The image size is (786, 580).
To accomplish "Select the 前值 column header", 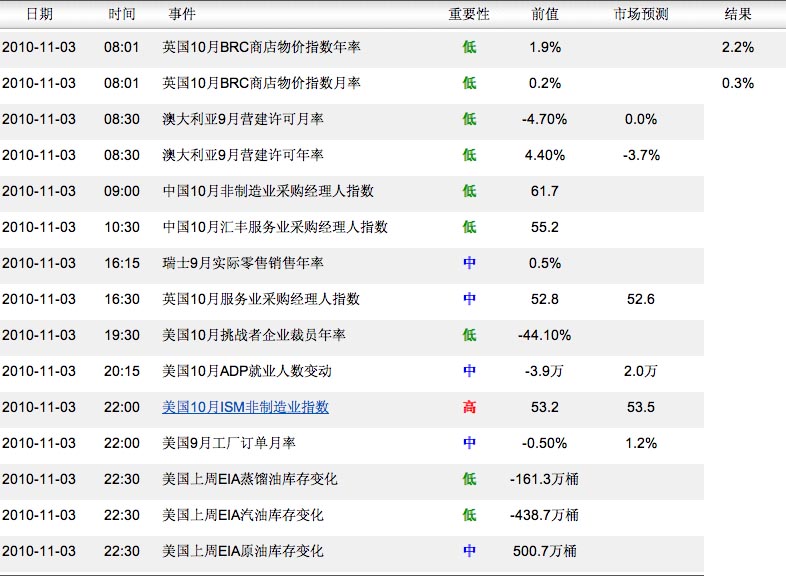I will click(546, 15).
